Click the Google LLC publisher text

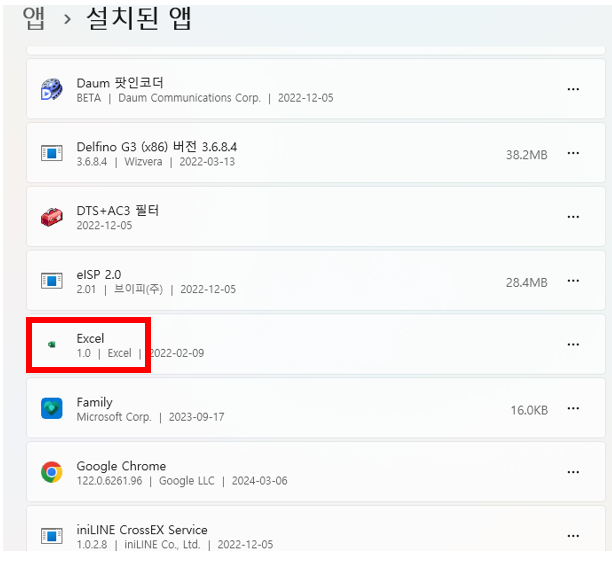coord(187,481)
